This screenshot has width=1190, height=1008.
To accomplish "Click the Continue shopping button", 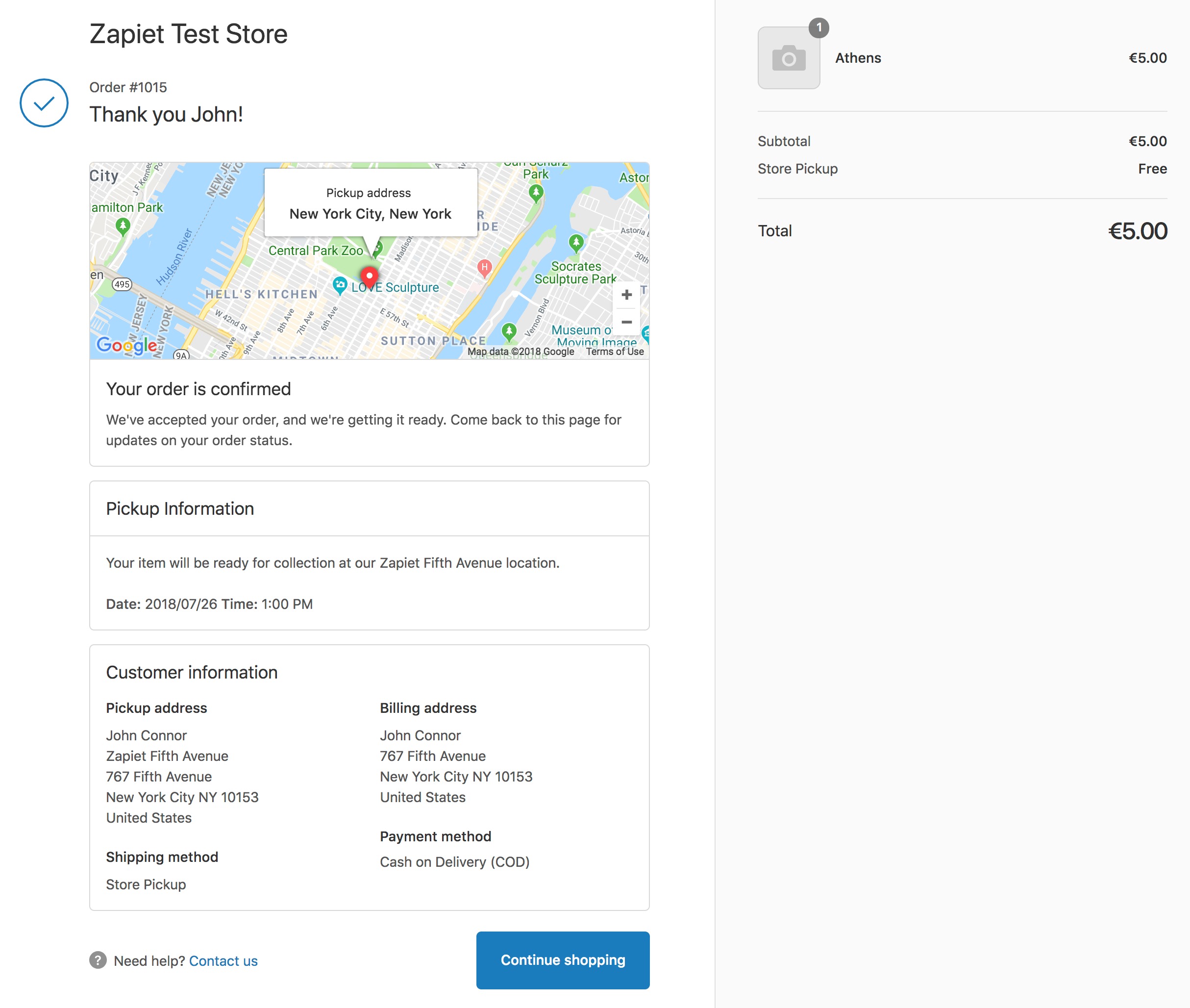I will tap(563, 960).
